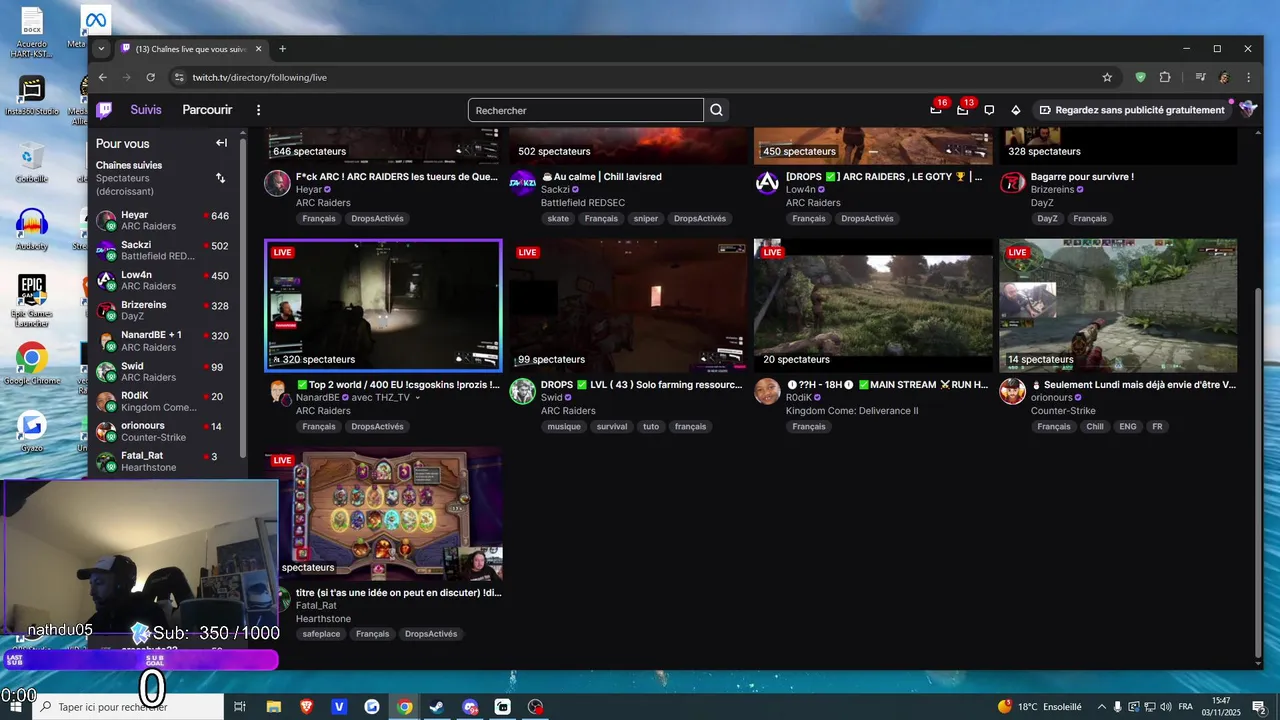The image size is (1280, 720).
Task: Open the Twitch home logo
Action: coord(104,110)
